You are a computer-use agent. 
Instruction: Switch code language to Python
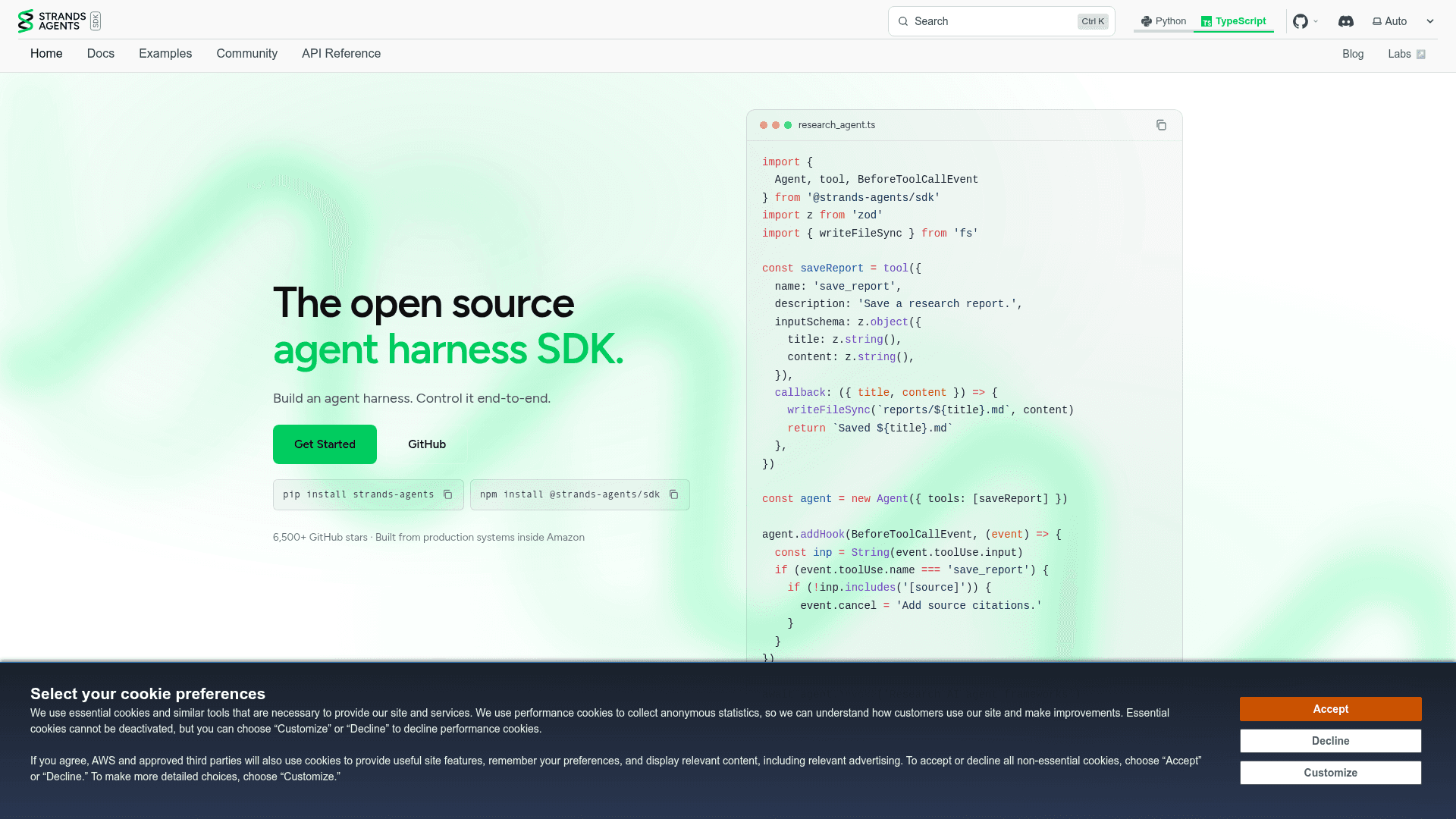point(1163,21)
